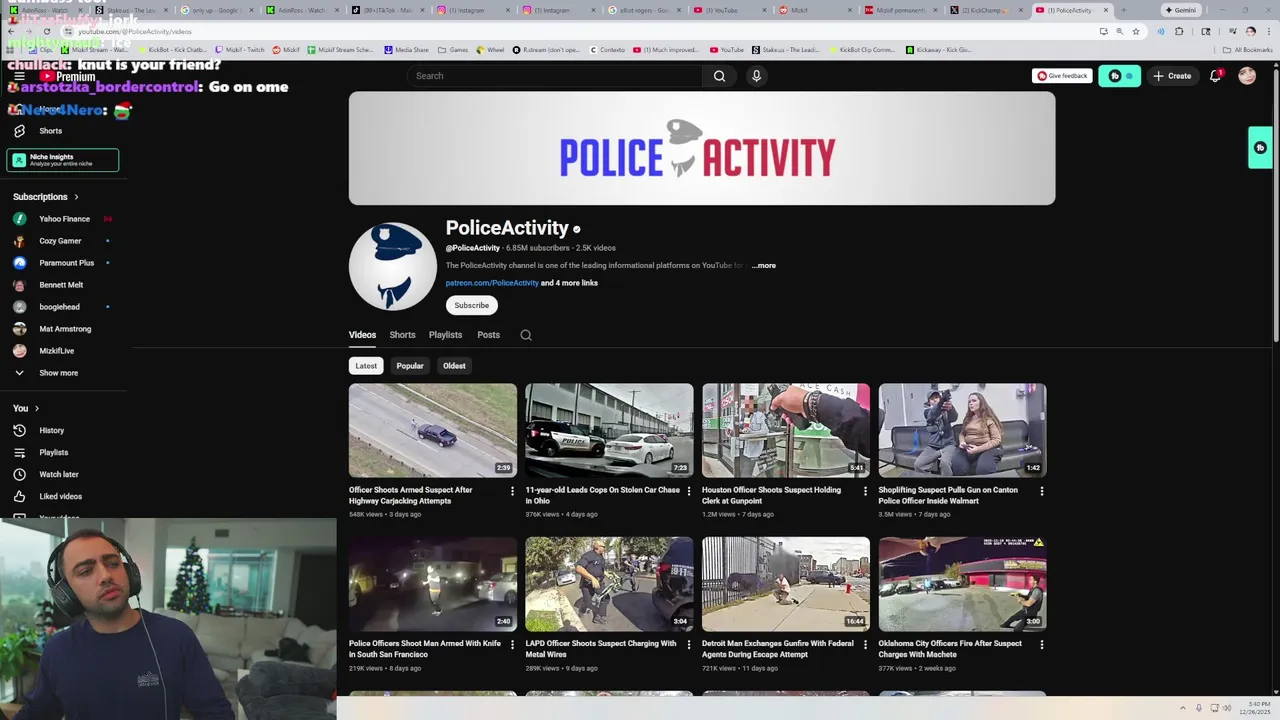Switch to the Videos tab
The image size is (1280, 720).
coord(362,335)
